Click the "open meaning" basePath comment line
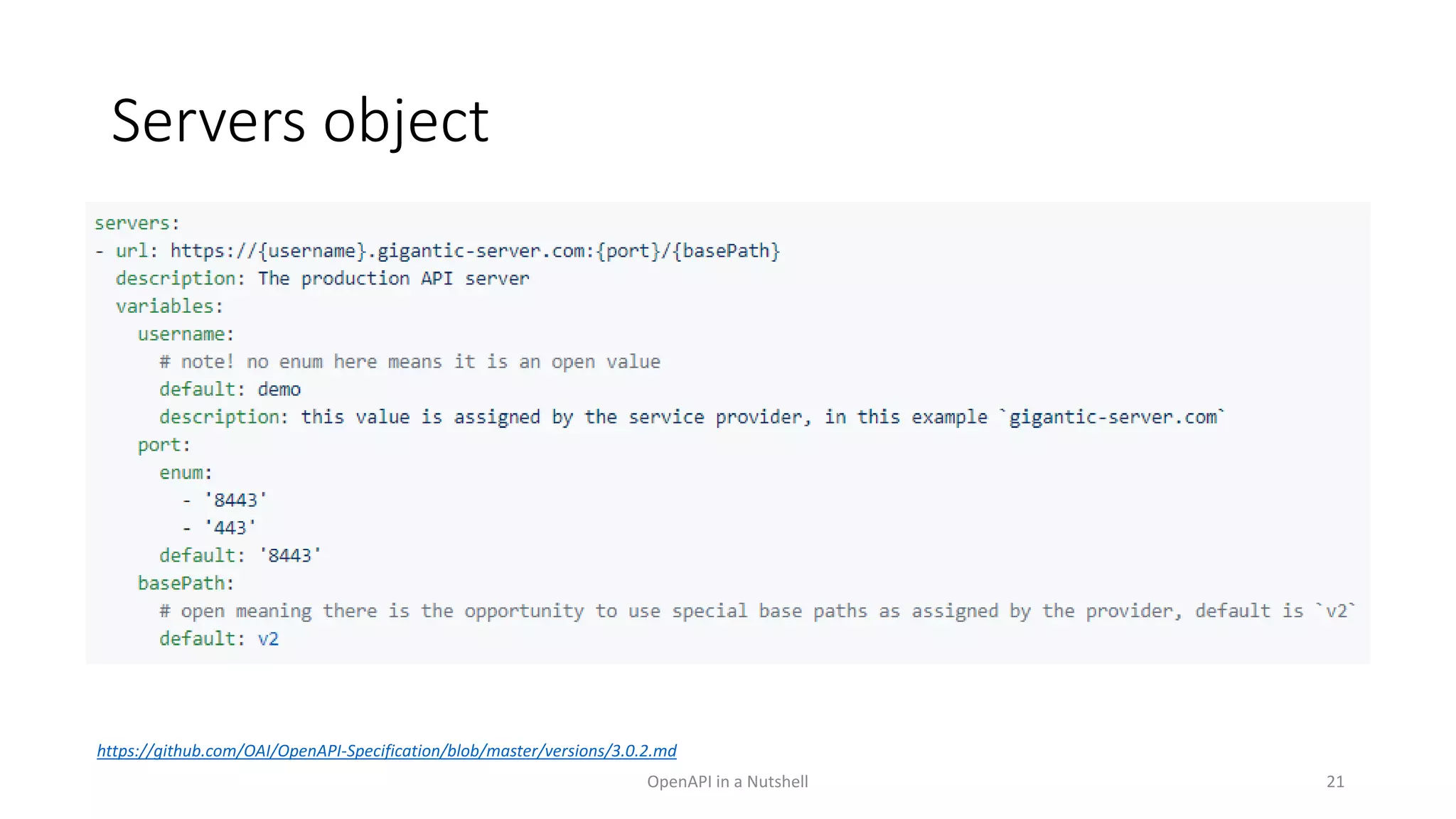 point(757,611)
